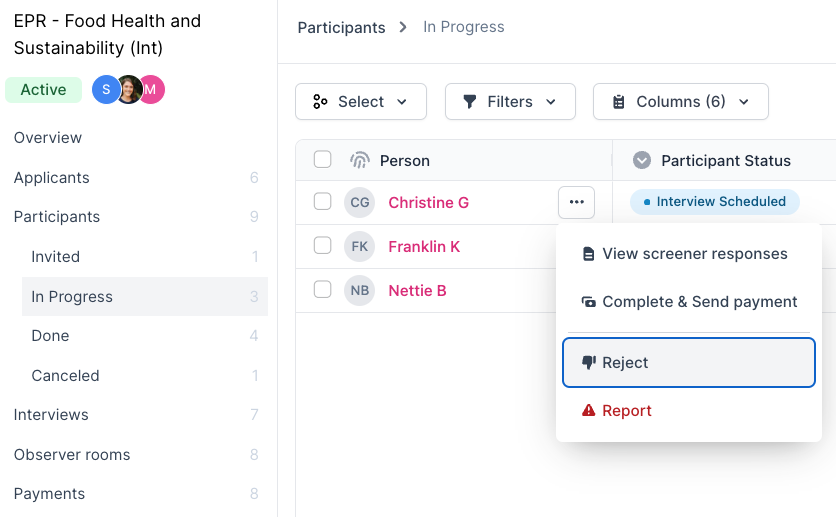Click the pink M collaborator avatar
Viewport: 836px width, 517px height.
(x=151, y=90)
